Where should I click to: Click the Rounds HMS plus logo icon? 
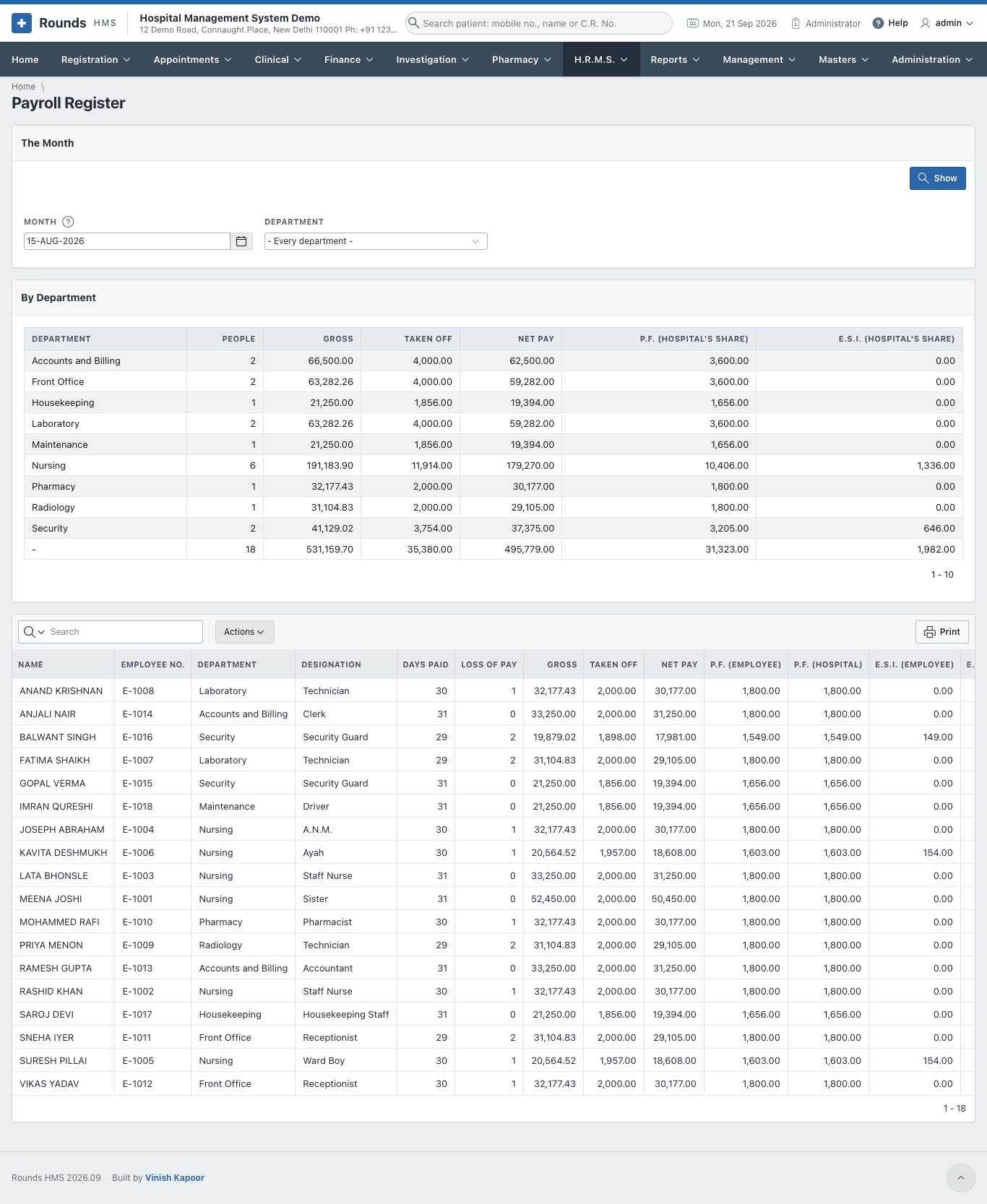pos(22,23)
